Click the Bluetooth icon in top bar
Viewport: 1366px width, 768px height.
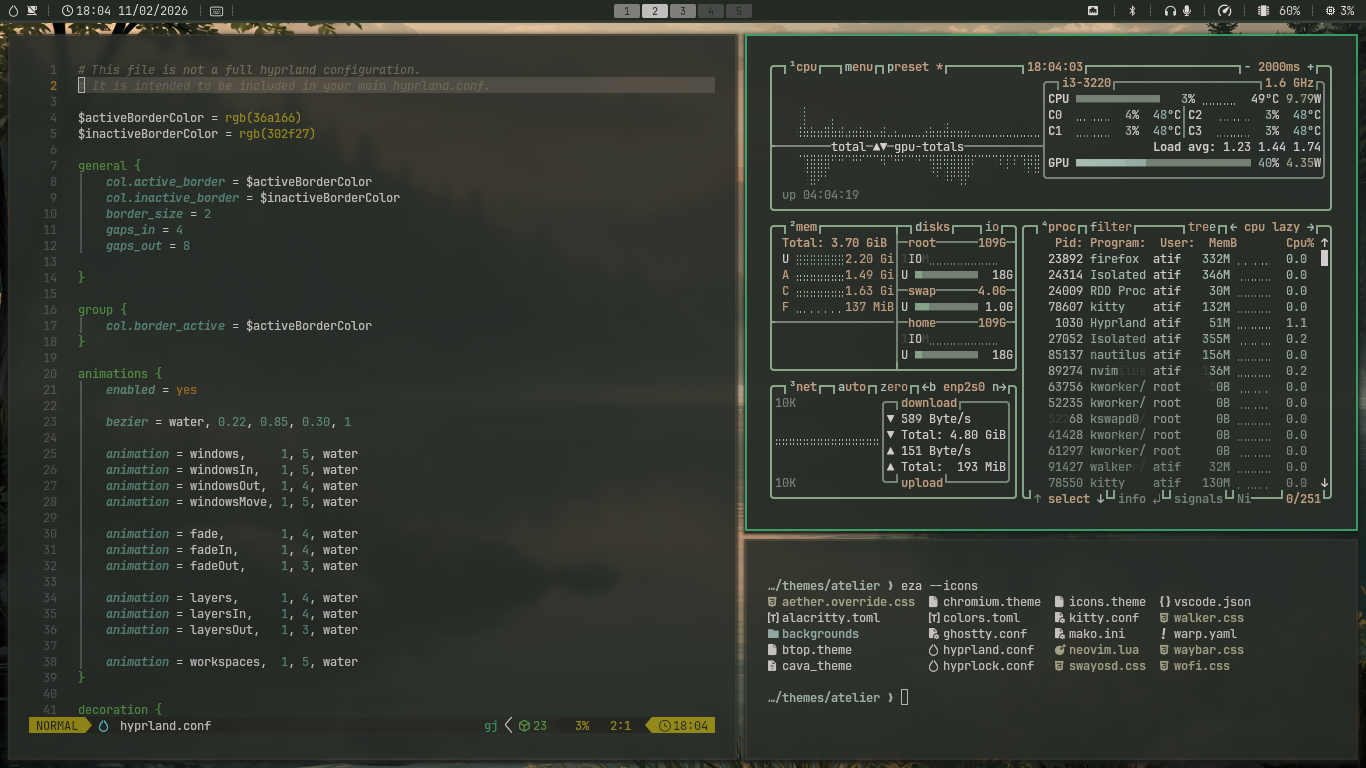pyautogui.click(x=1132, y=10)
